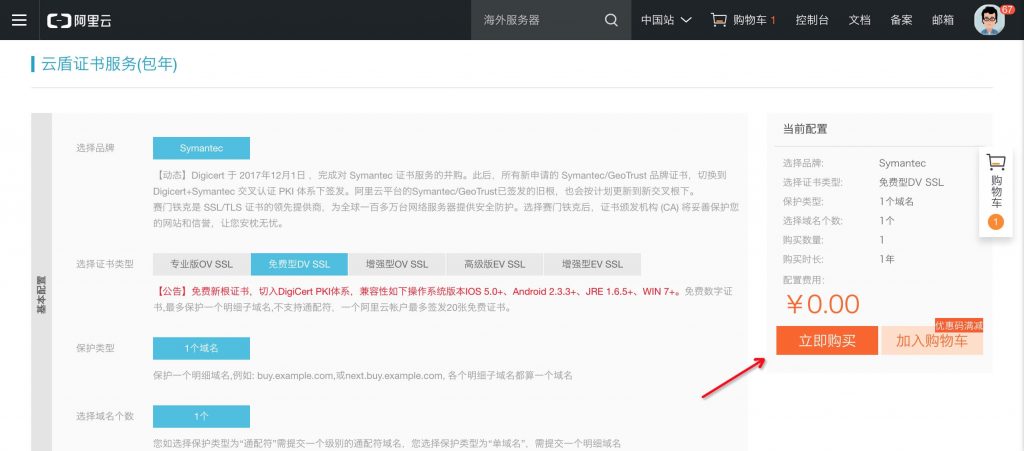Select 增强型OV SSL certificate type
Screen dimensions: 1024x451
pyautogui.click(x=397, y=264)
